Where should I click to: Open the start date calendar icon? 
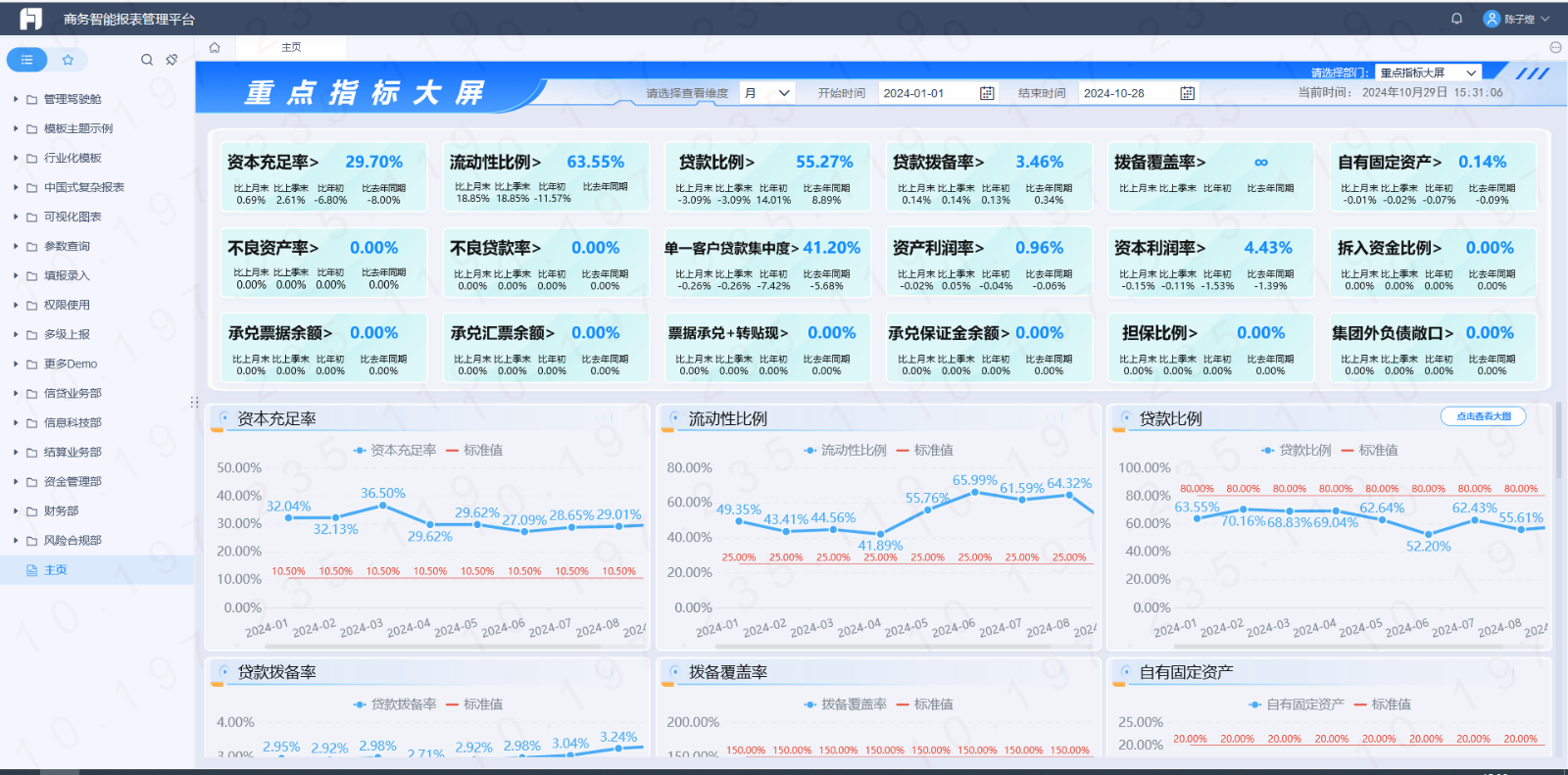(x=987, y=93)
